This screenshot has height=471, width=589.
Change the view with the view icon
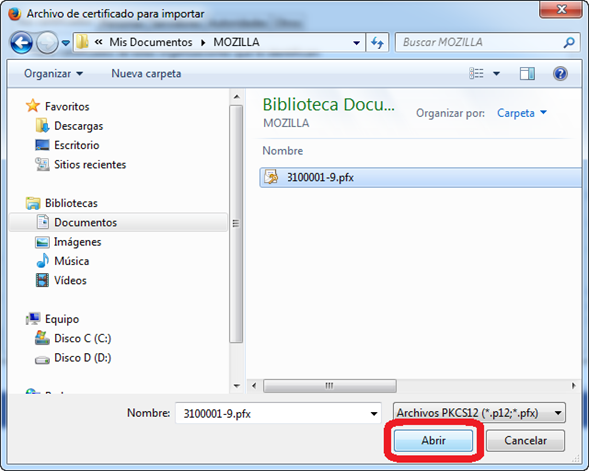[x=476, y=73]
